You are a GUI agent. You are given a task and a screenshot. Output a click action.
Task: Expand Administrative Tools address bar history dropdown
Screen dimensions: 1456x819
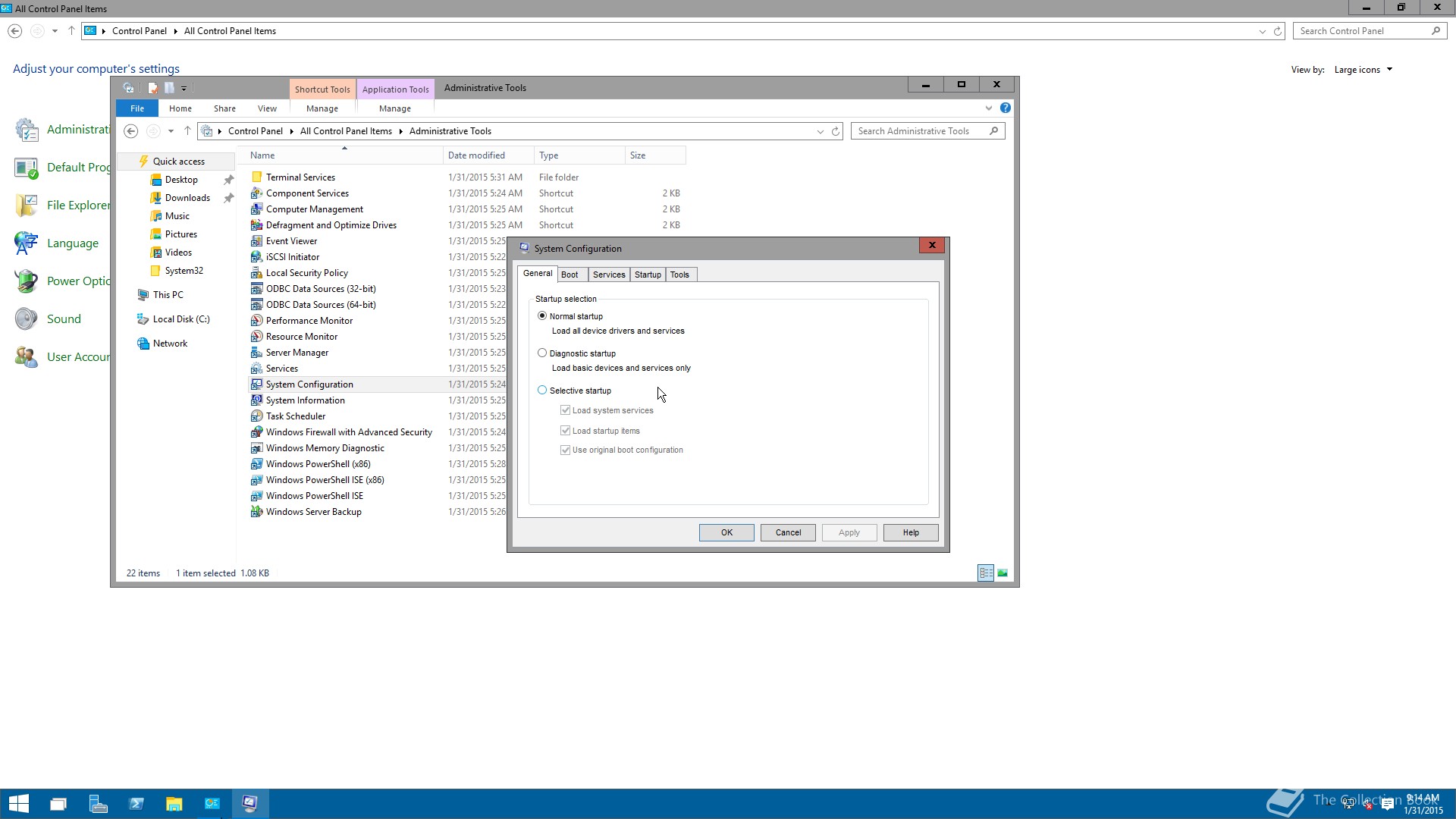820,131
